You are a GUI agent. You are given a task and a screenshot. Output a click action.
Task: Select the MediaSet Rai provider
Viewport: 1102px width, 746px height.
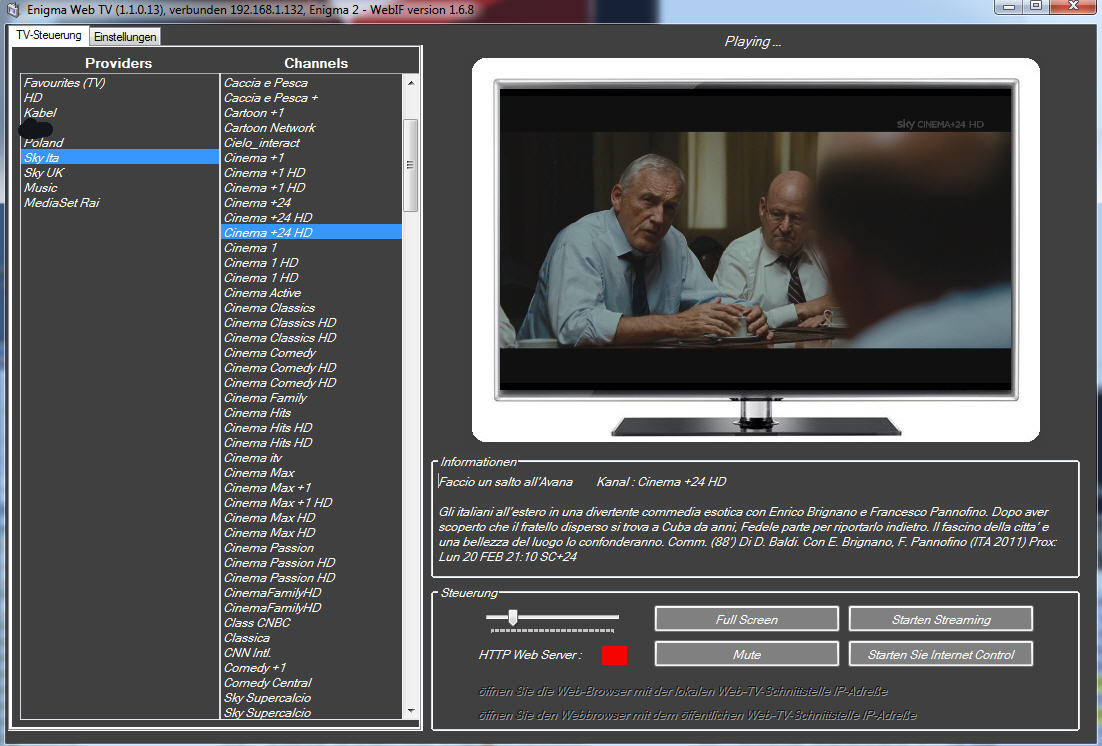tap(62, 203)
